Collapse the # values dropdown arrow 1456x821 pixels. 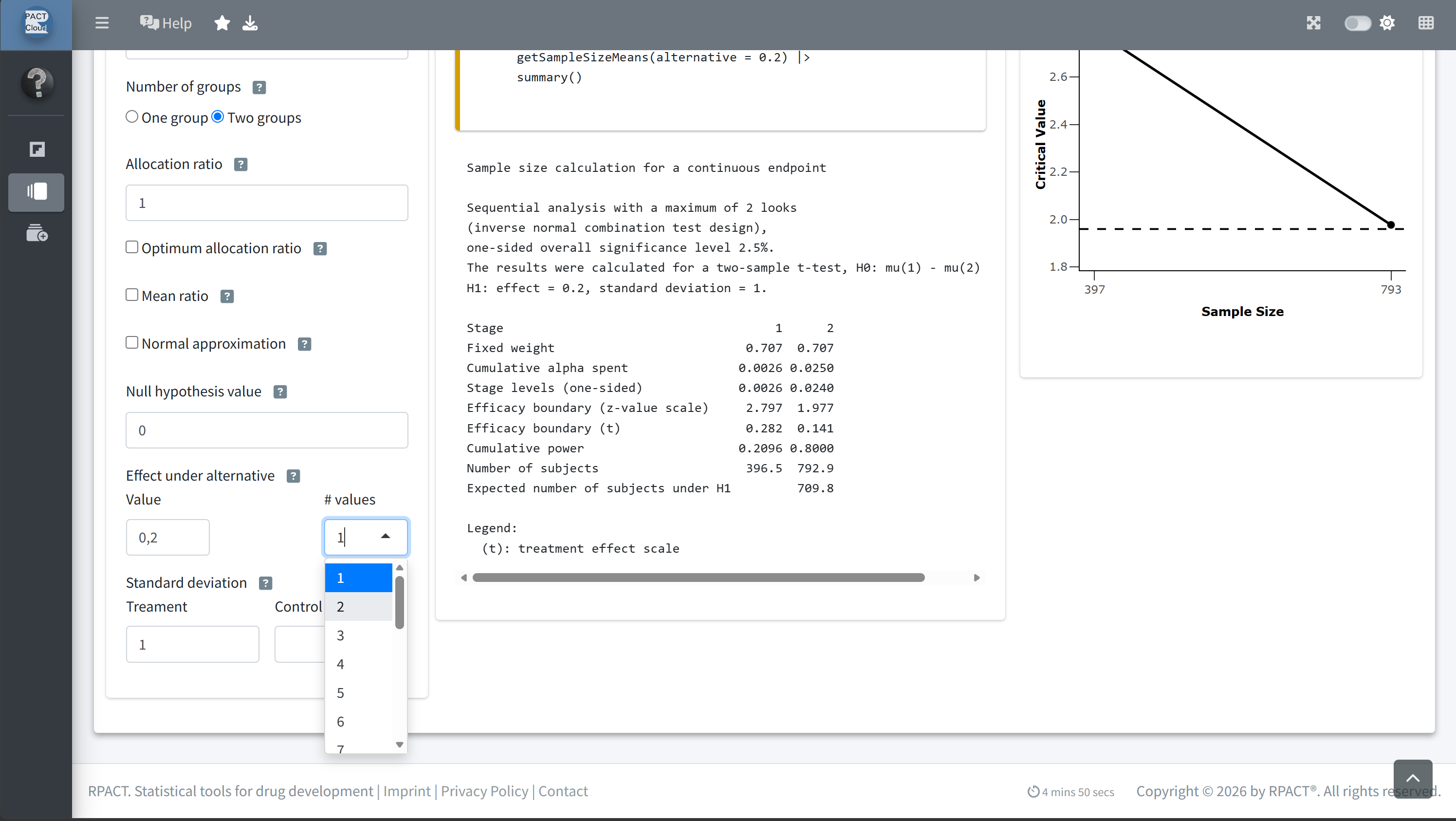pyautogui.click(x=386, y=537)
